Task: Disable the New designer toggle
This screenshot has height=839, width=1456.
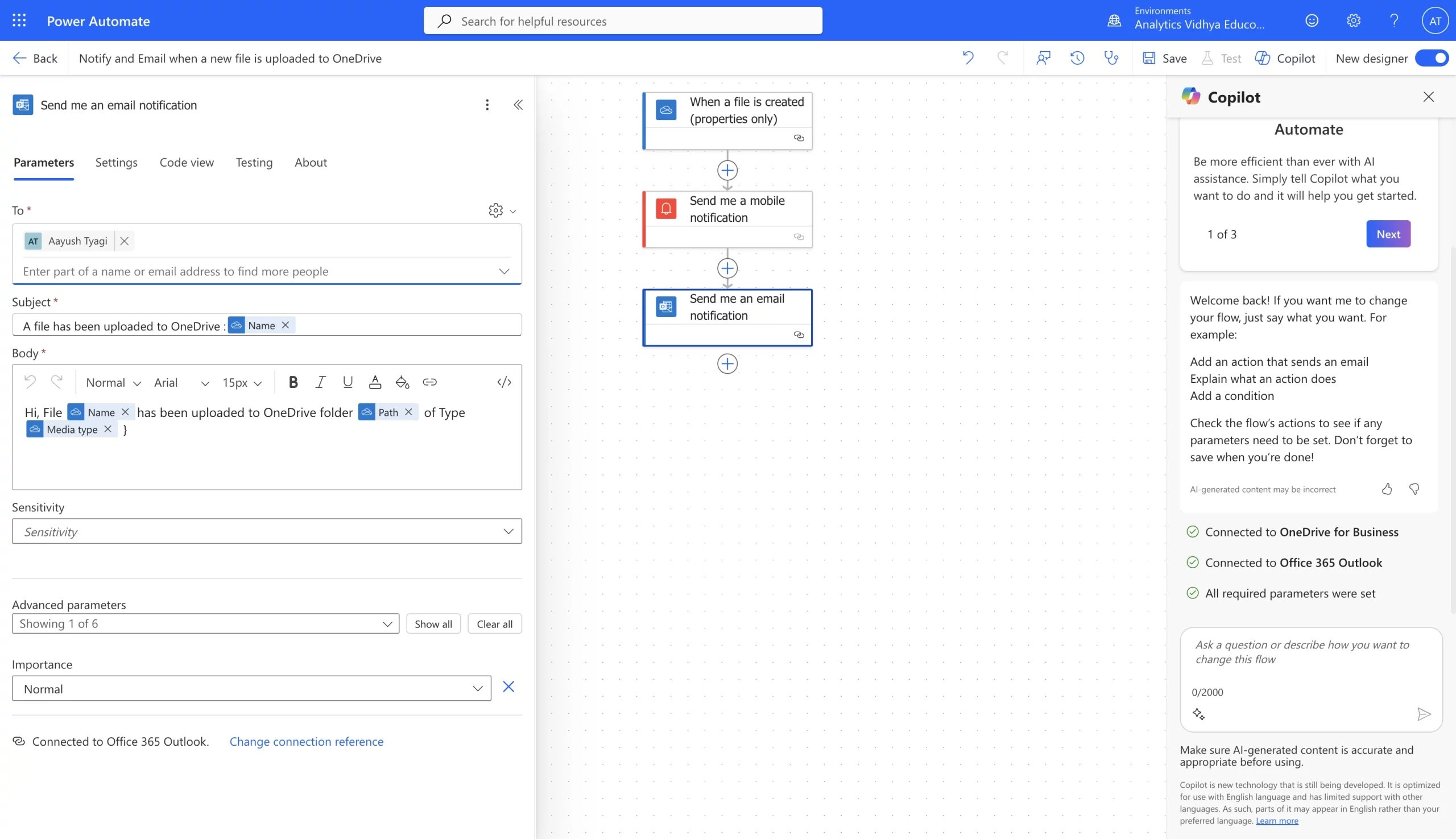Action: tap(1431, 57)
